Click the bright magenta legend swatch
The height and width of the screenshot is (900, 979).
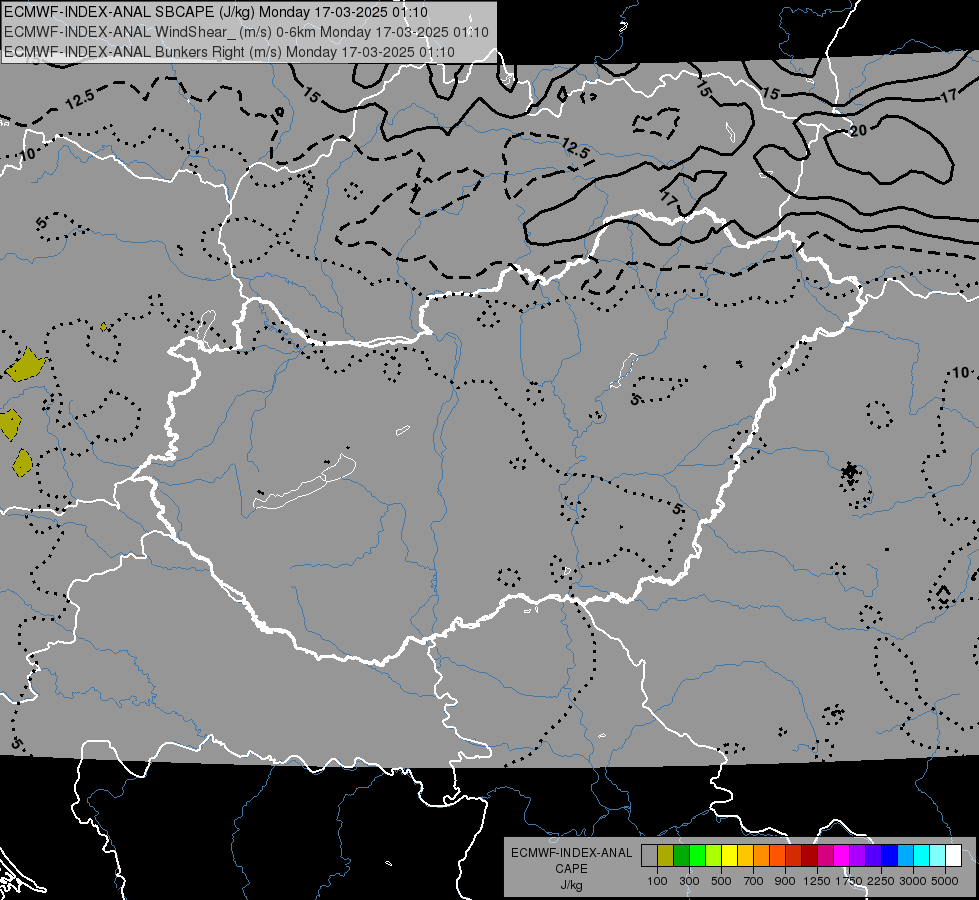842,855
